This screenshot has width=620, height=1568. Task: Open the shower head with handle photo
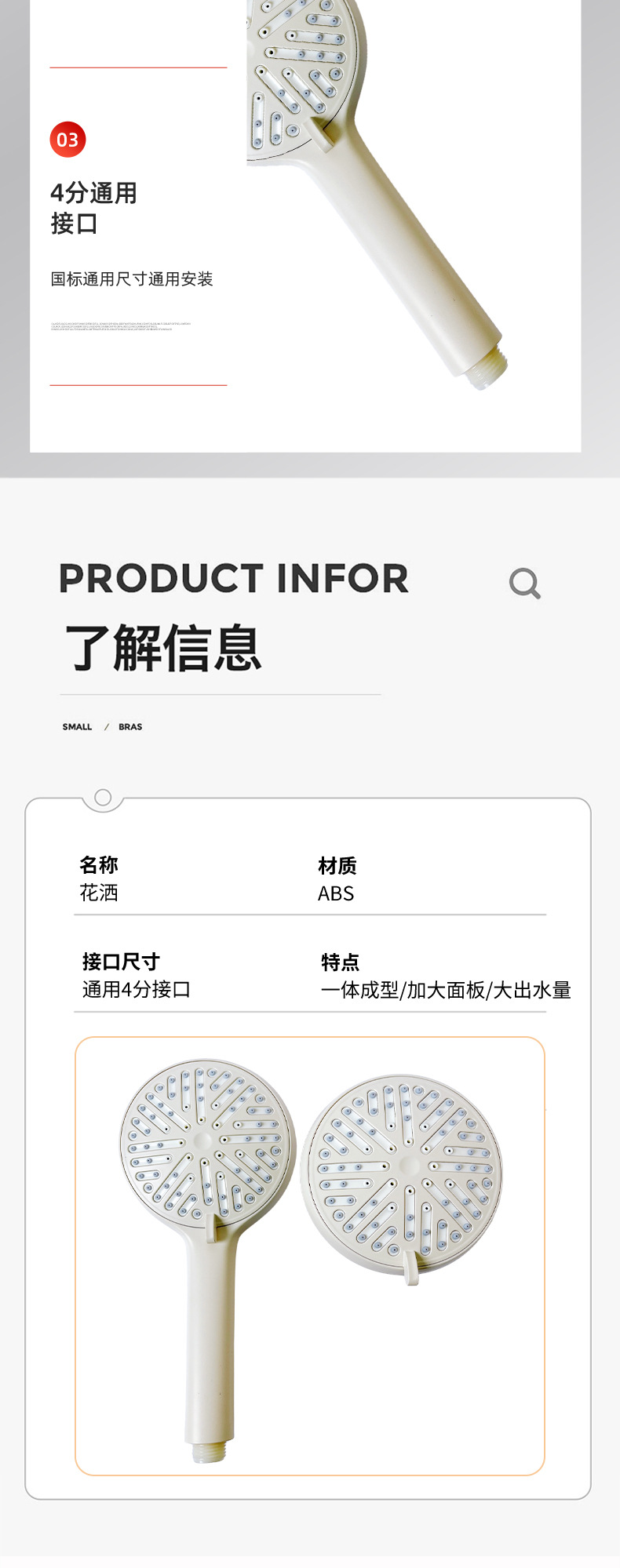pos(206,1224)
